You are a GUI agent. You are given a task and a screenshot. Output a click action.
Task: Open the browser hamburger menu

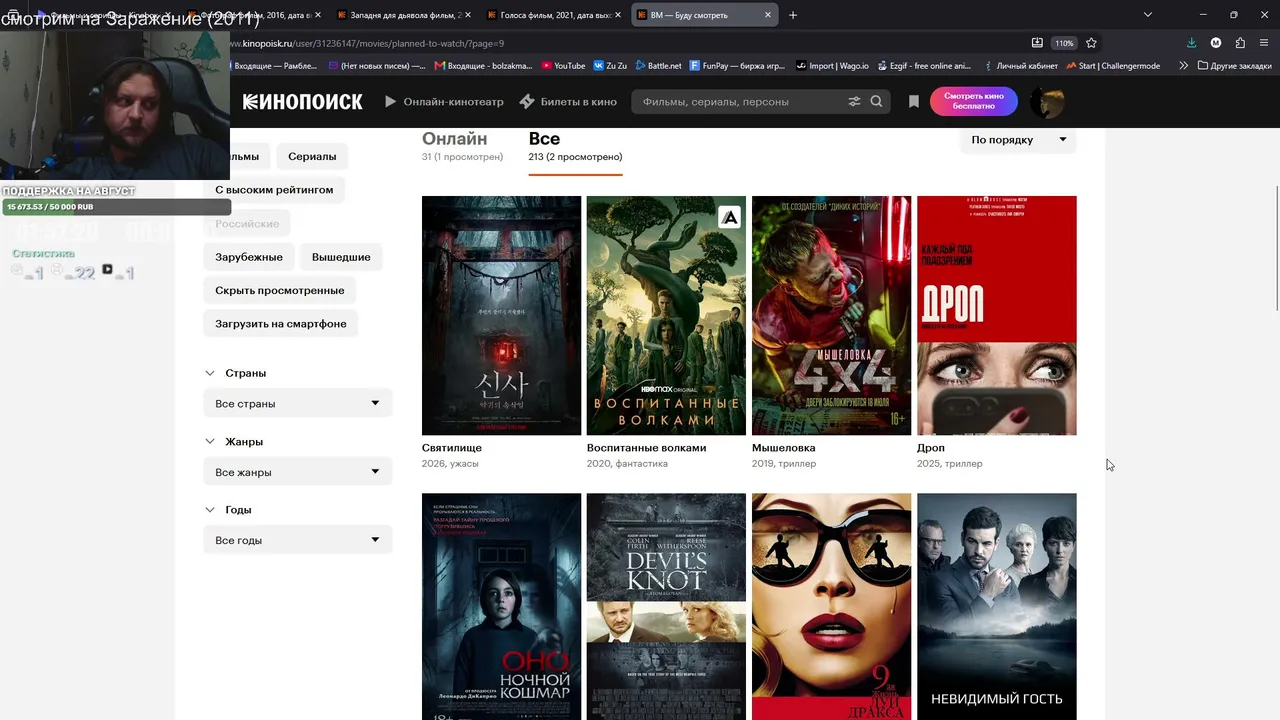click(1265, 43)
